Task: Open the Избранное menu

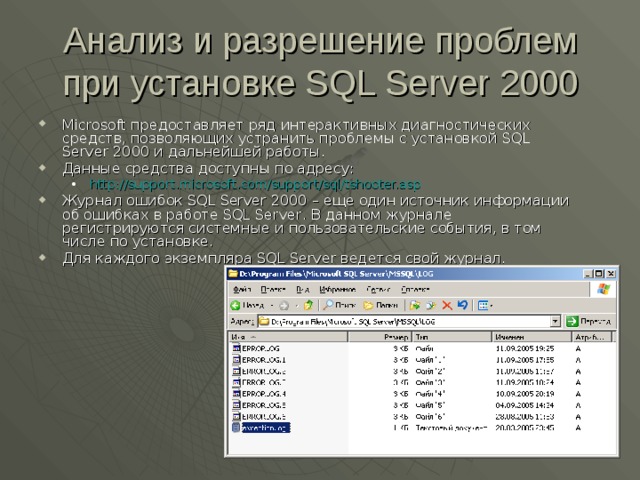Action: (x=338, y=289)
